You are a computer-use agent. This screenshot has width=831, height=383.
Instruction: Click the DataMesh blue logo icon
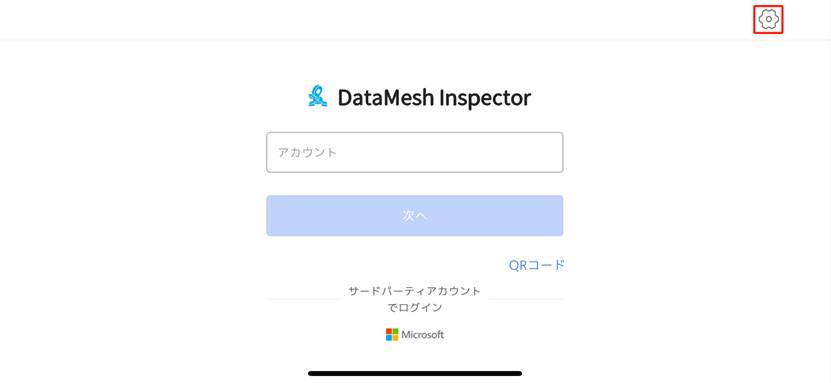(x=317, y=96)
